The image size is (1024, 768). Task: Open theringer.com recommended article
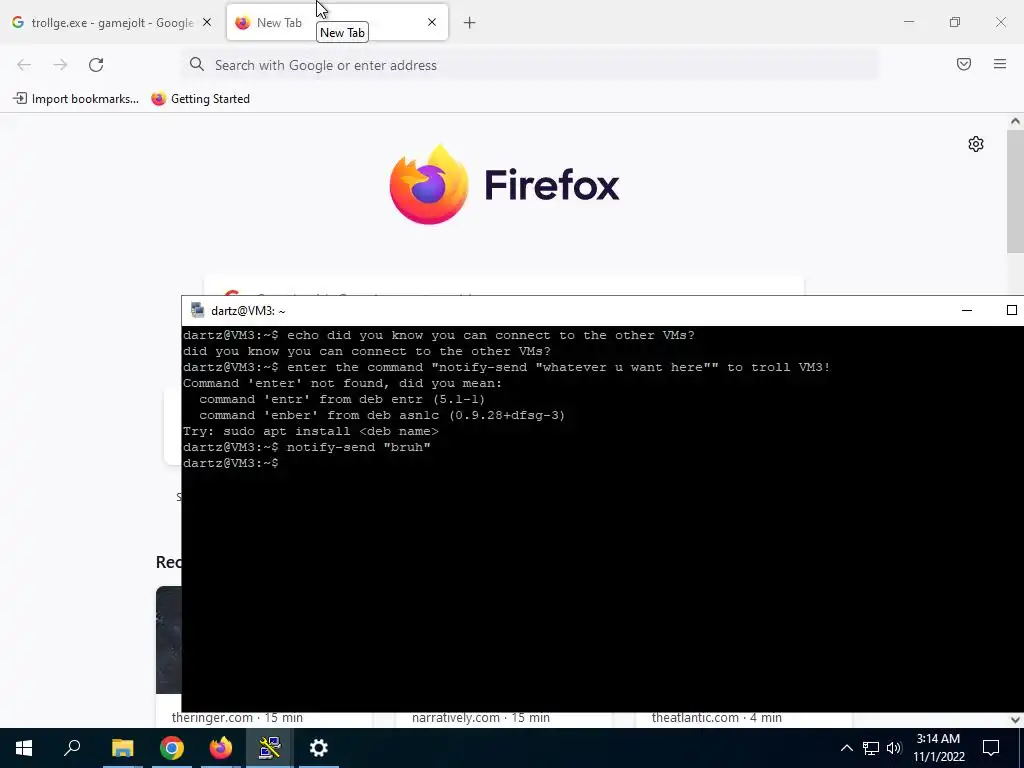pos(237,718)
